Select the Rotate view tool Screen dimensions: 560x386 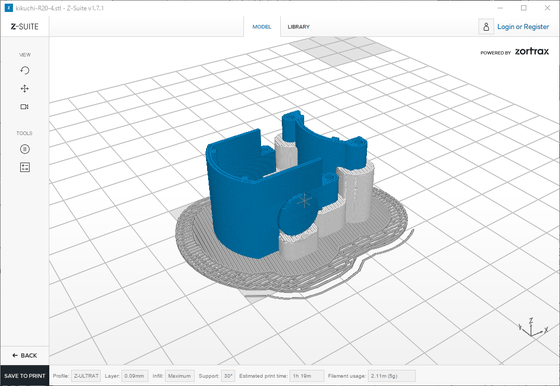pos(25,70)
